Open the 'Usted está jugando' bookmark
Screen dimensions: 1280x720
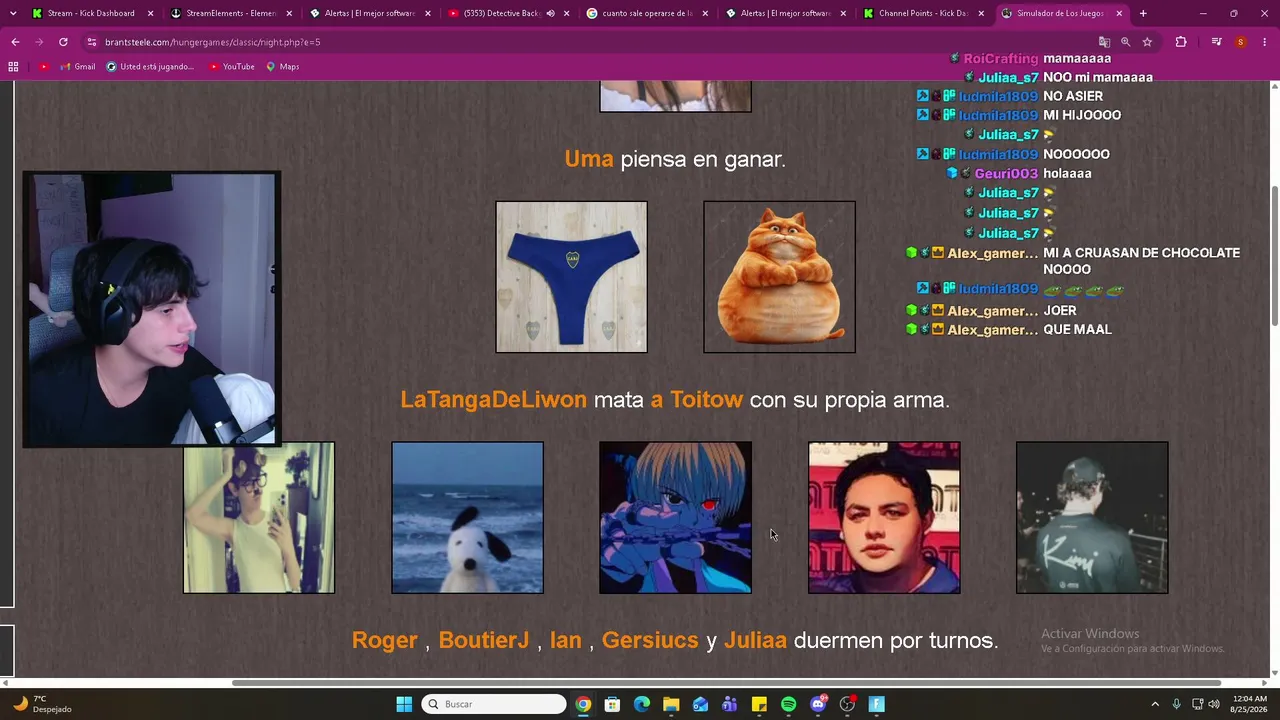click(149, 67)
